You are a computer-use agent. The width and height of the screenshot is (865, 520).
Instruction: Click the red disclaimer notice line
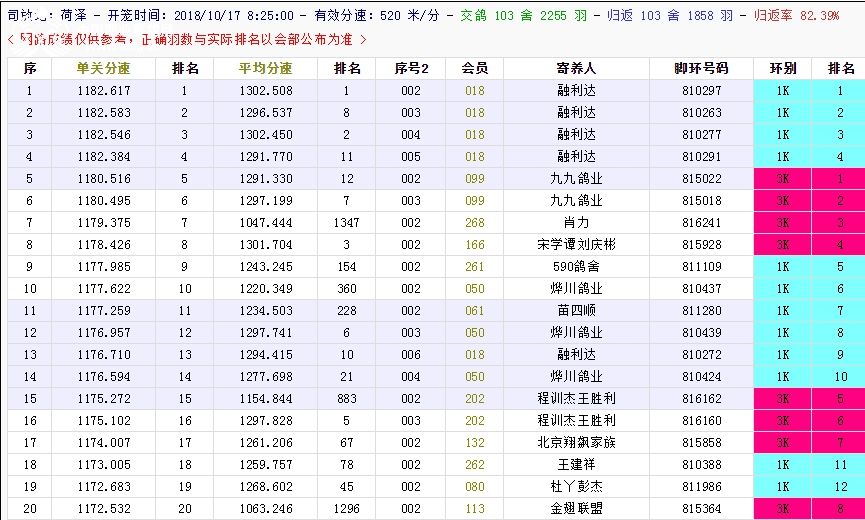[186, 39]
